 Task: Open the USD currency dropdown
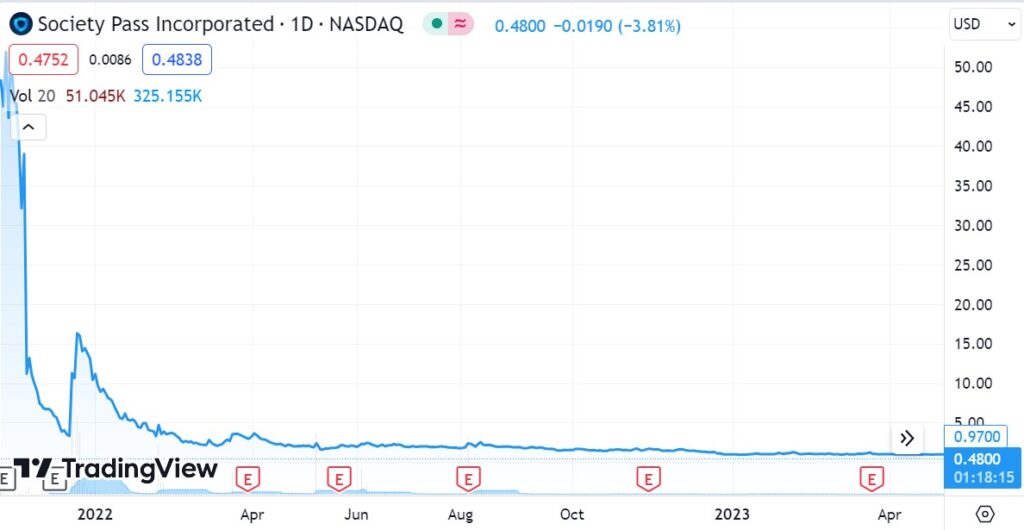(x=984, y=24)
